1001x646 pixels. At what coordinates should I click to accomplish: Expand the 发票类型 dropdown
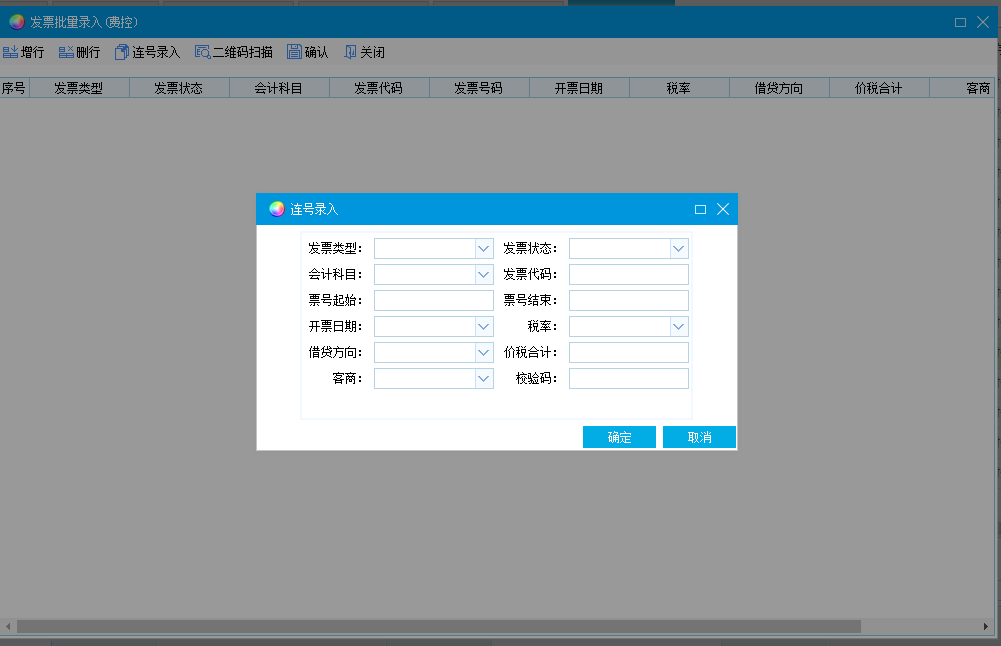coord(484,248)
